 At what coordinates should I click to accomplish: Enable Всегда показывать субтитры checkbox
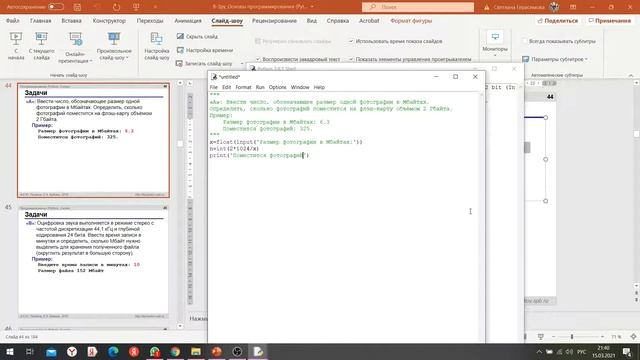pyautogui.click(x=525, y=41)
